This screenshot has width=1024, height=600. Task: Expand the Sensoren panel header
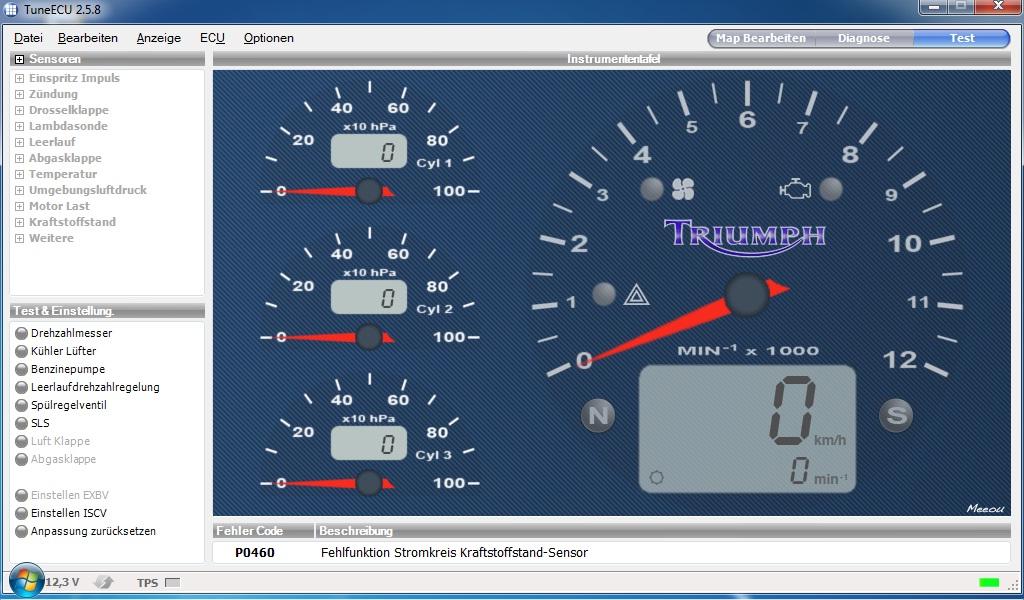[20, 59]
